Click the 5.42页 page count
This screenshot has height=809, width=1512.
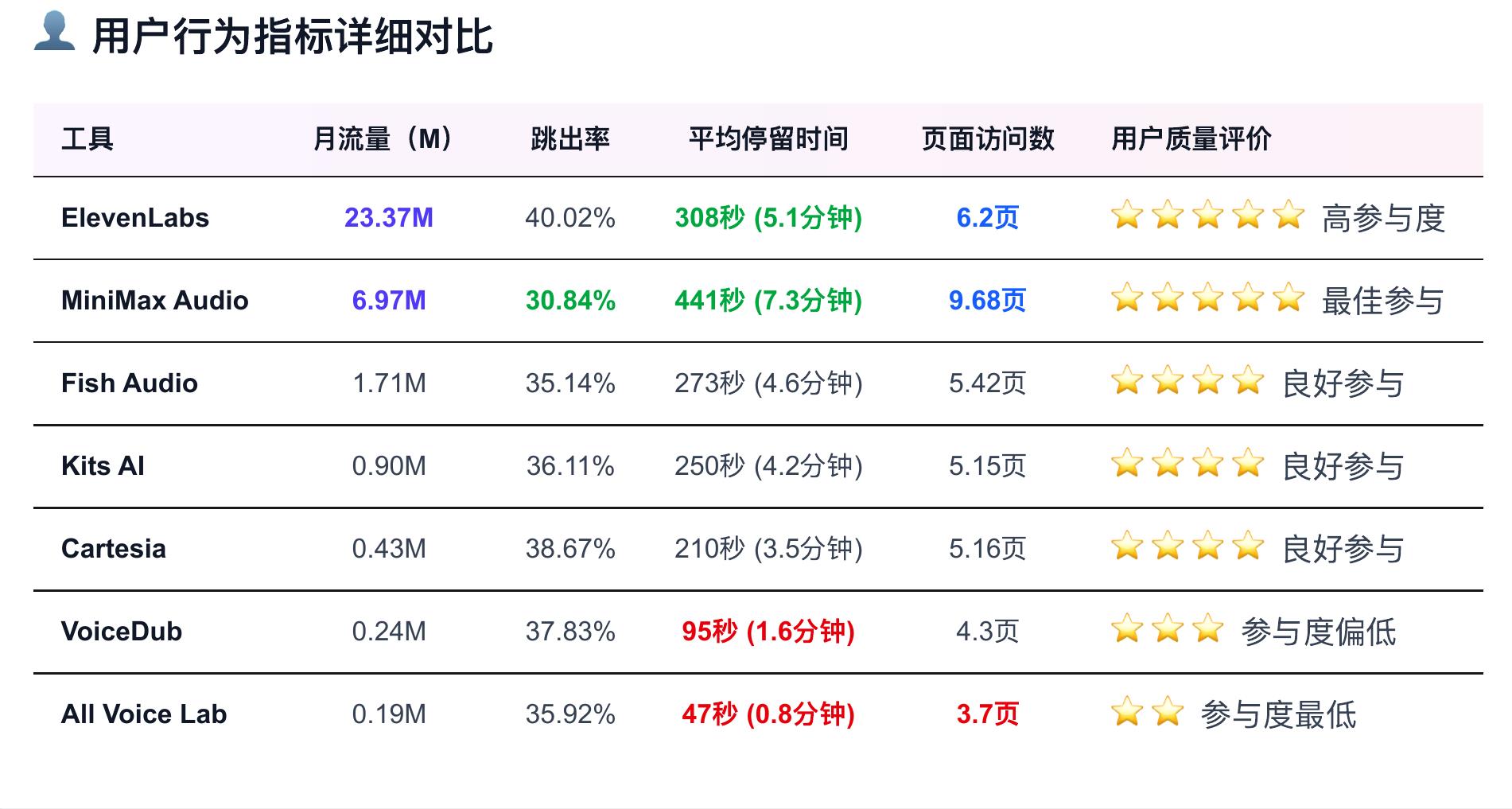[x=988, y=383]
